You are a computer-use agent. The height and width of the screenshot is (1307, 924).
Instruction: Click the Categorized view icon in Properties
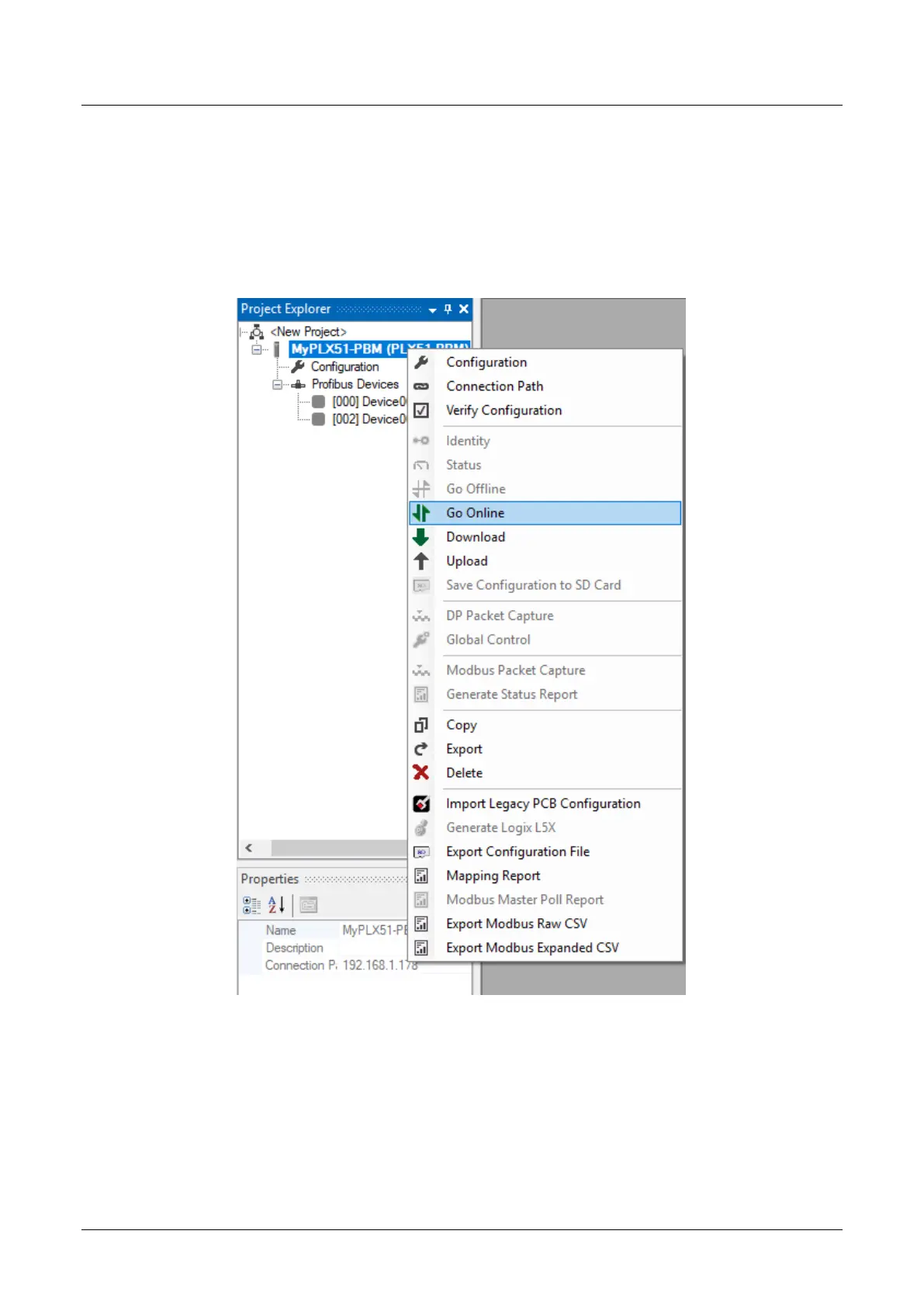(251, 905)
